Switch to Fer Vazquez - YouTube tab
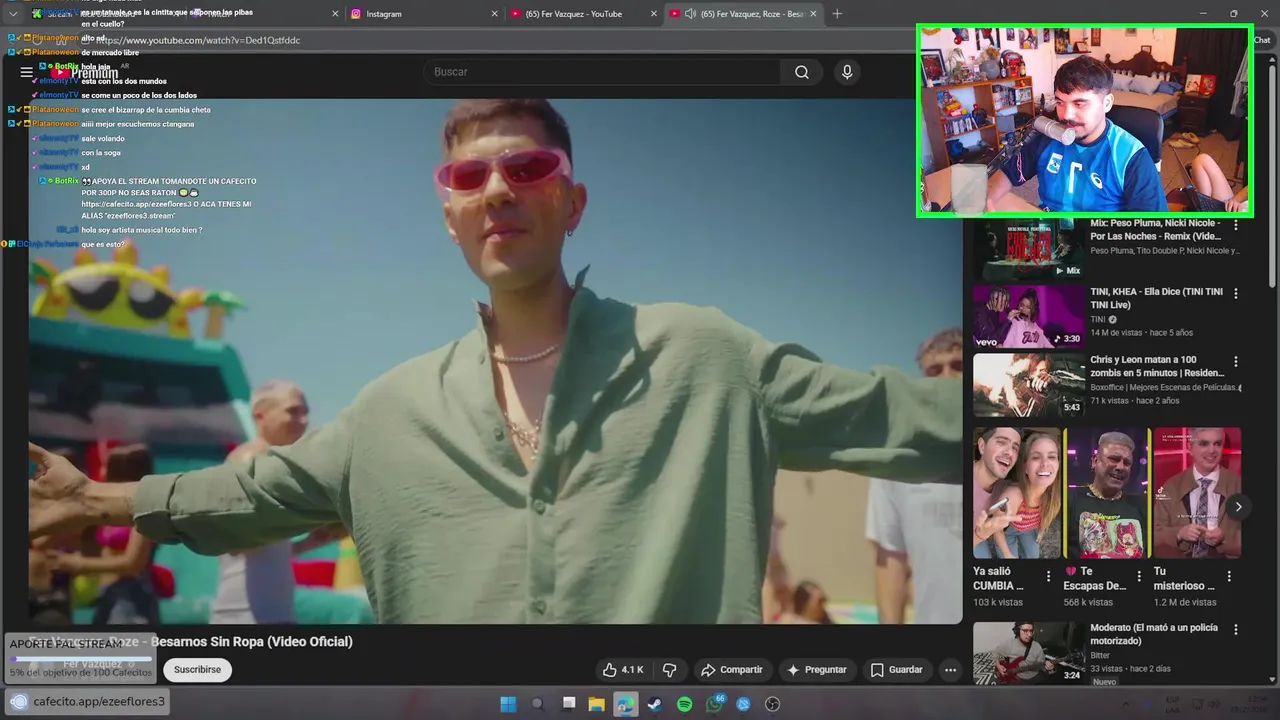Screen dimensions: 1280x720 582,14
